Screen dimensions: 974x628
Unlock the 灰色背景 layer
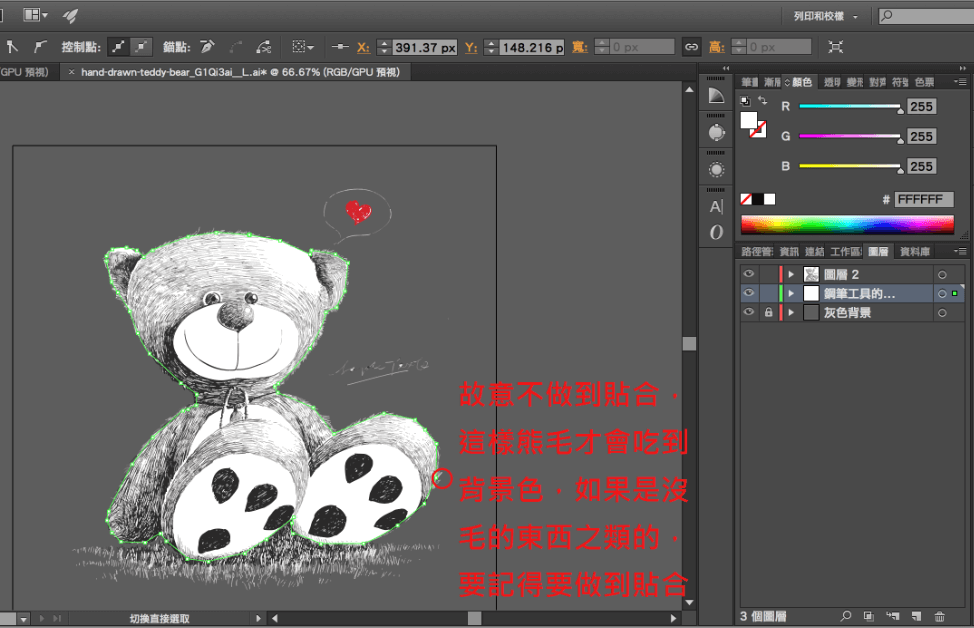coord(767,313)
